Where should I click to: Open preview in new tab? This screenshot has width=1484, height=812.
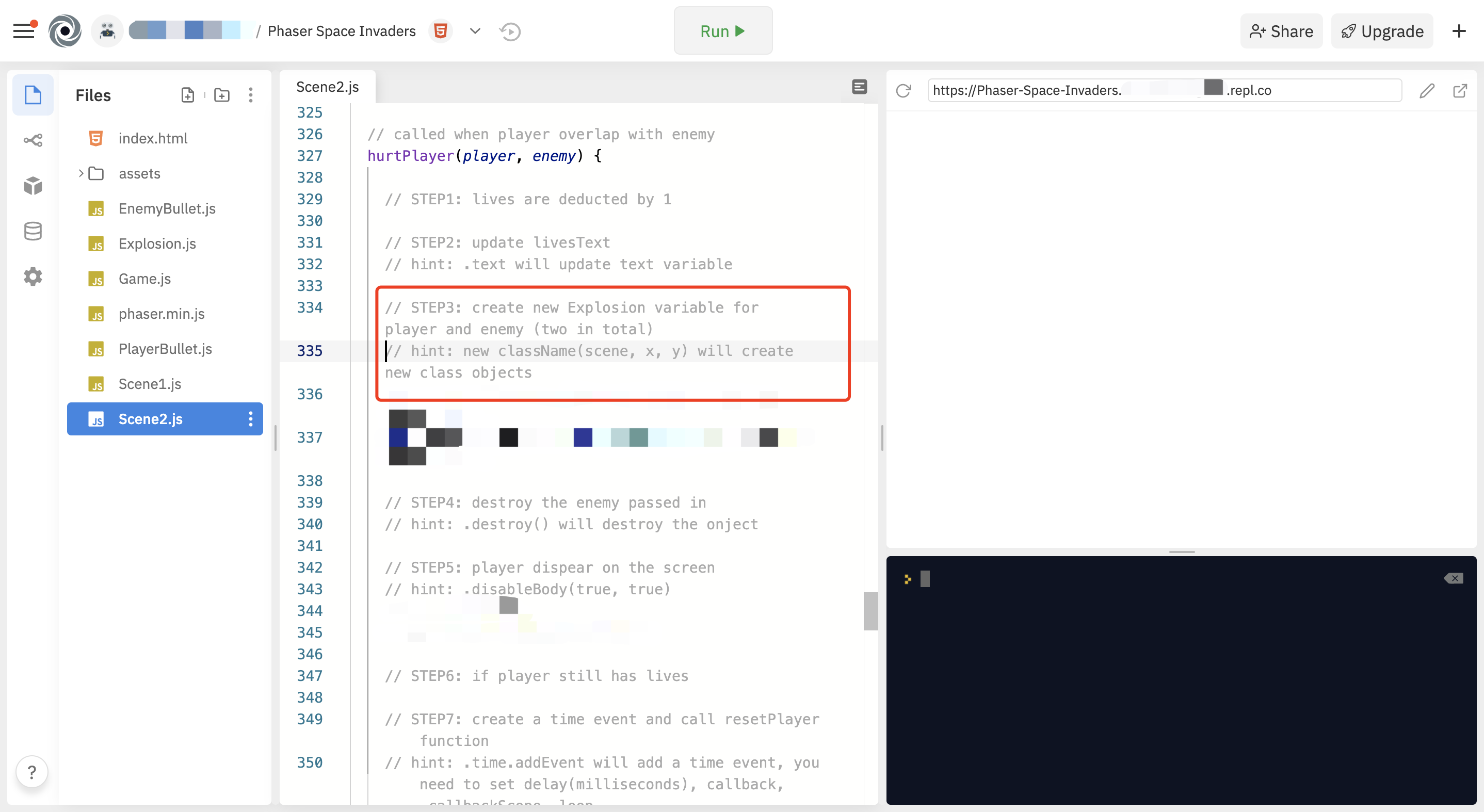coord(1460,90)
